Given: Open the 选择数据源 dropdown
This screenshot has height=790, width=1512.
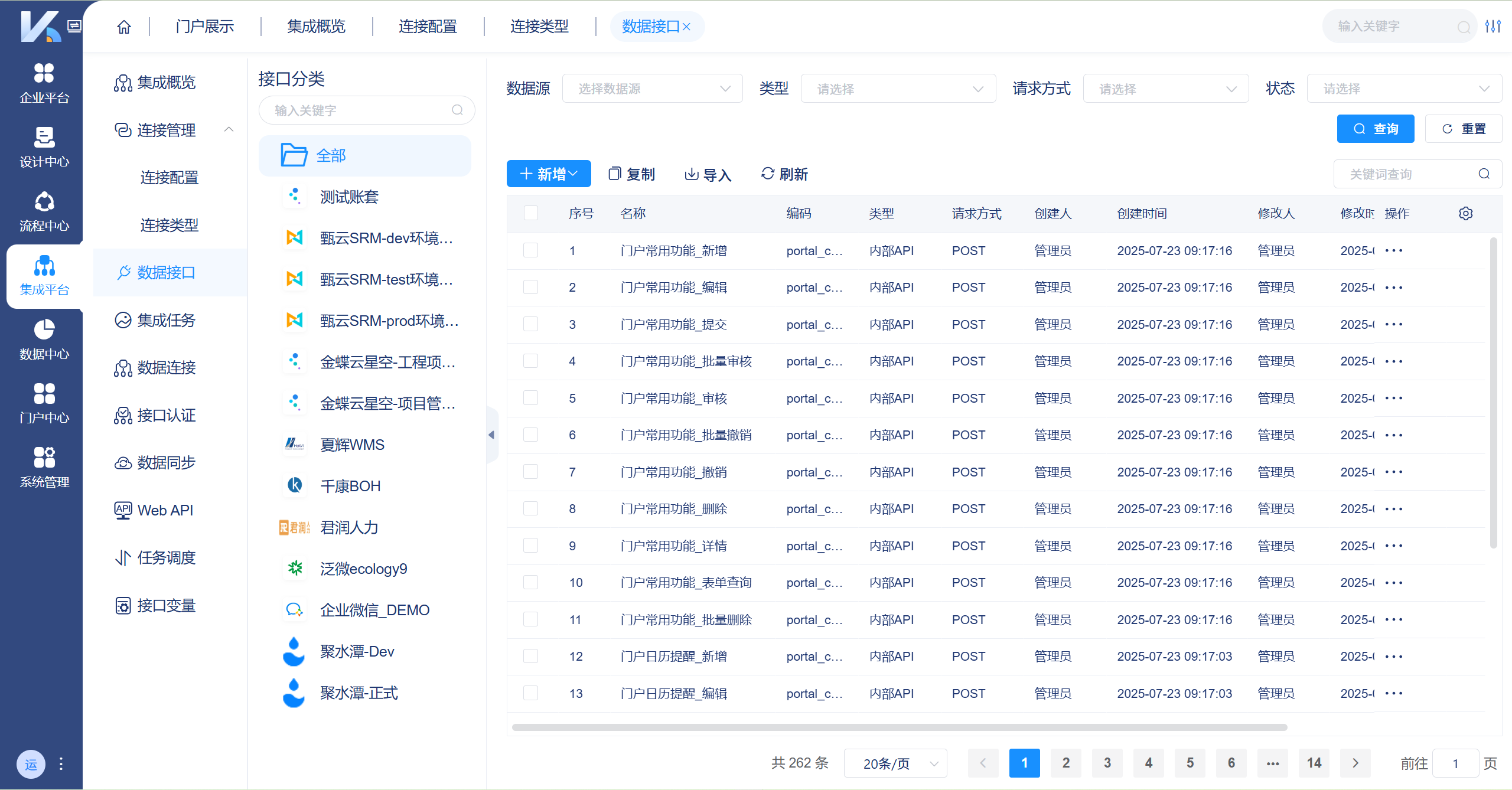Looking at the screenshot, I should 652,88.
